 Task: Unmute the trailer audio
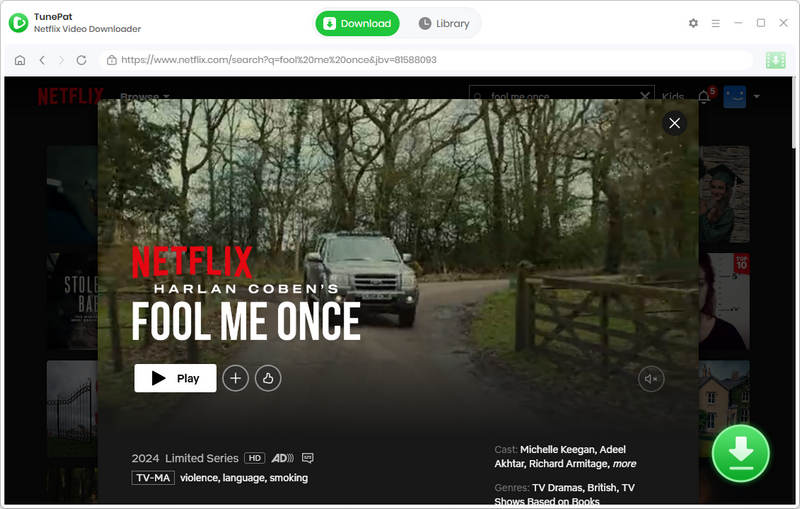(x=651, y=379)
